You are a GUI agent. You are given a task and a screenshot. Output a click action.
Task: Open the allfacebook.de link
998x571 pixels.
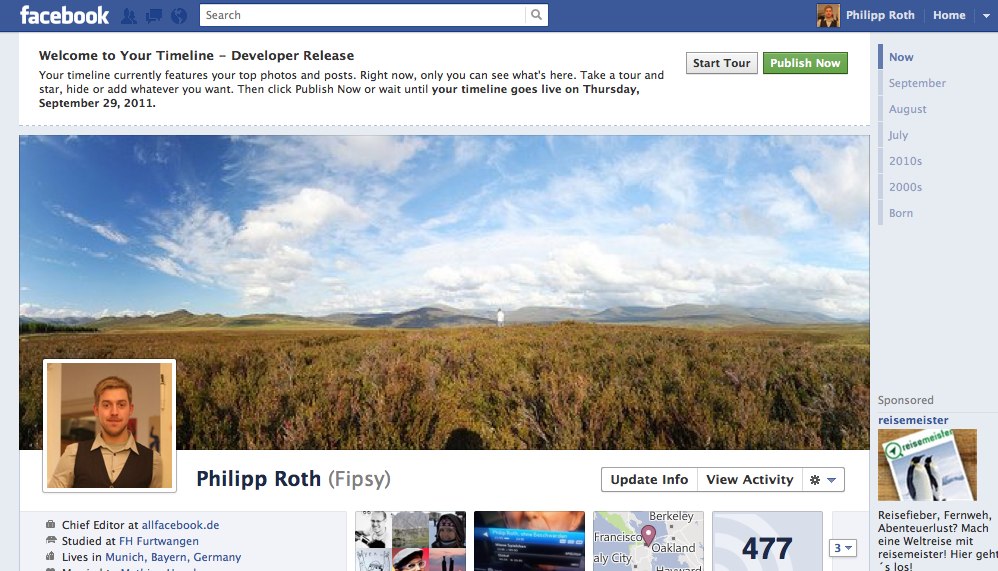point(180,525)
